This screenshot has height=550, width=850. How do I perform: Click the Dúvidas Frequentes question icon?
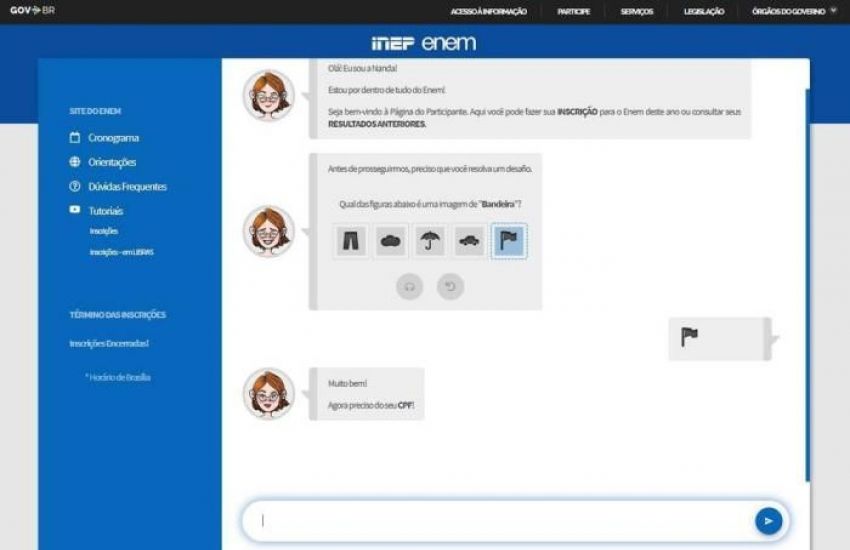pyautogui.click(x=75, y=186)
